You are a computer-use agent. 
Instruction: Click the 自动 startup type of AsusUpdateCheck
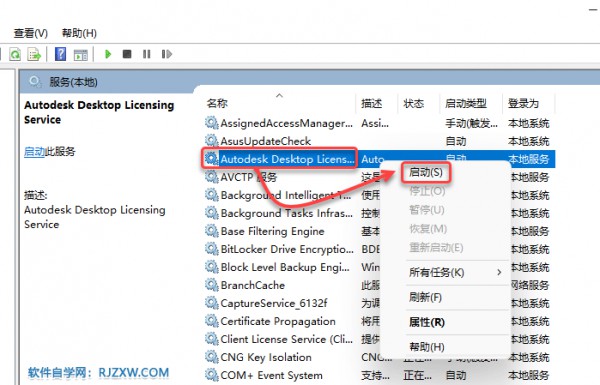tap(456, 141)
